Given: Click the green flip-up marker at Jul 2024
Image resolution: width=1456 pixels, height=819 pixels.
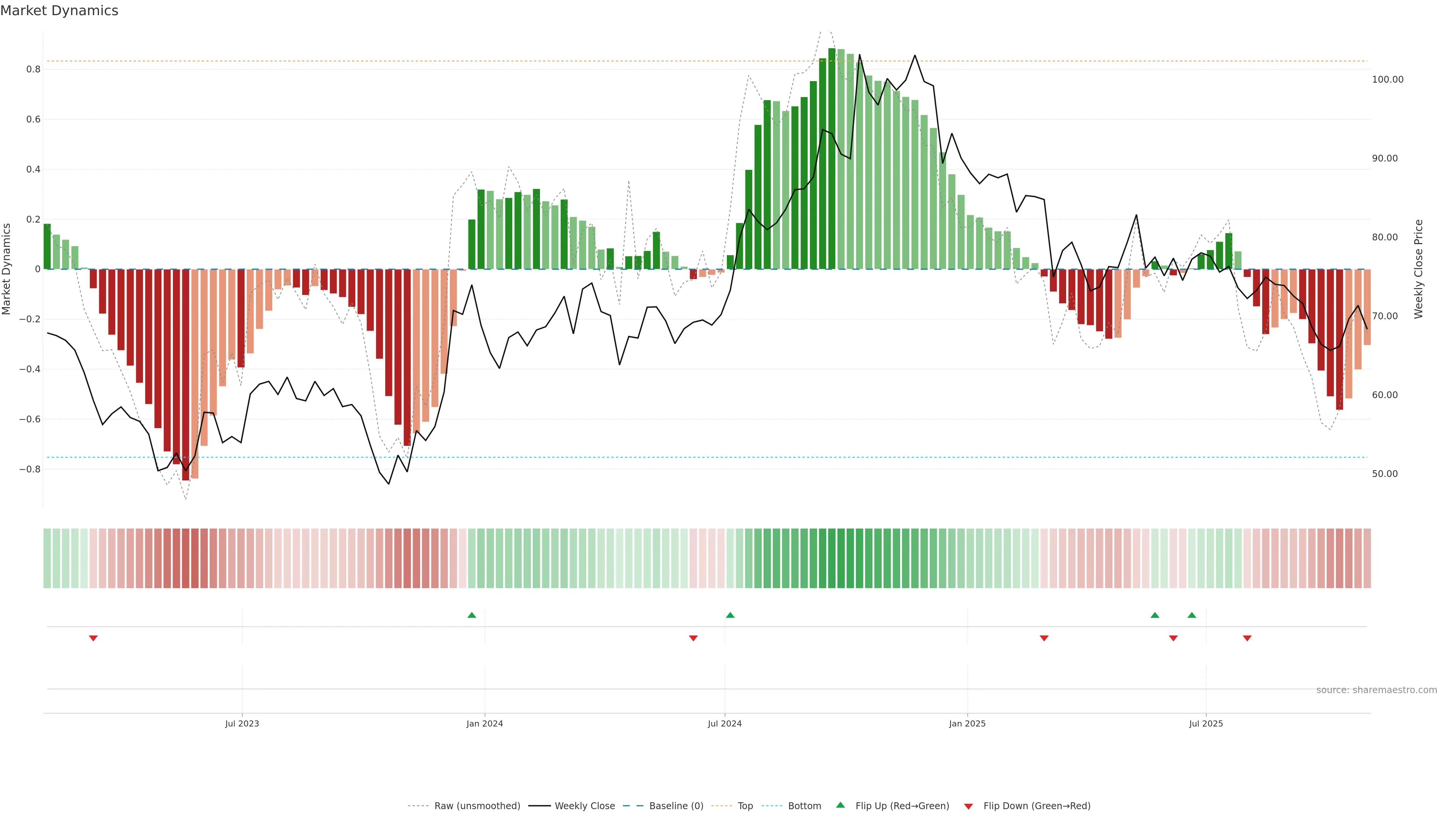Looking at the screenshot, I should pyautogui.click(x=730, y=615).
